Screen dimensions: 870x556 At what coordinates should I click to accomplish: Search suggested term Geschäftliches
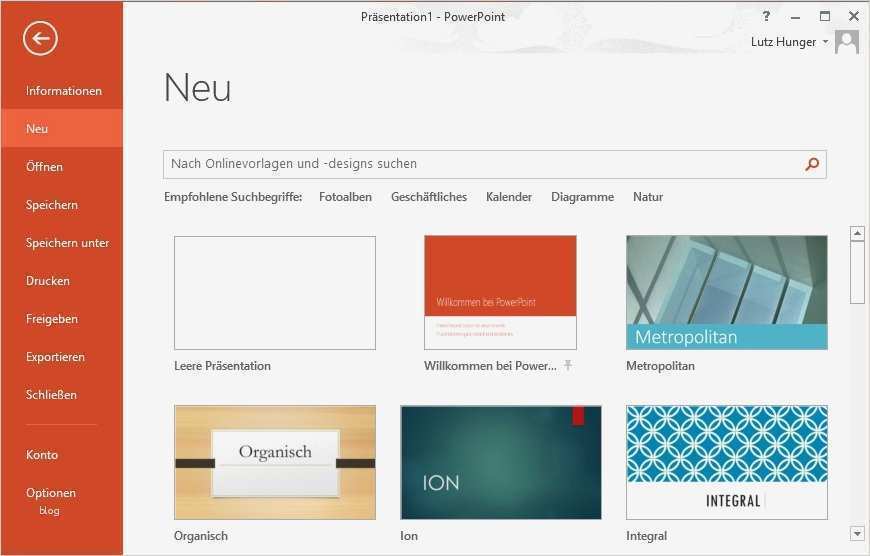(x=429, y=197)
